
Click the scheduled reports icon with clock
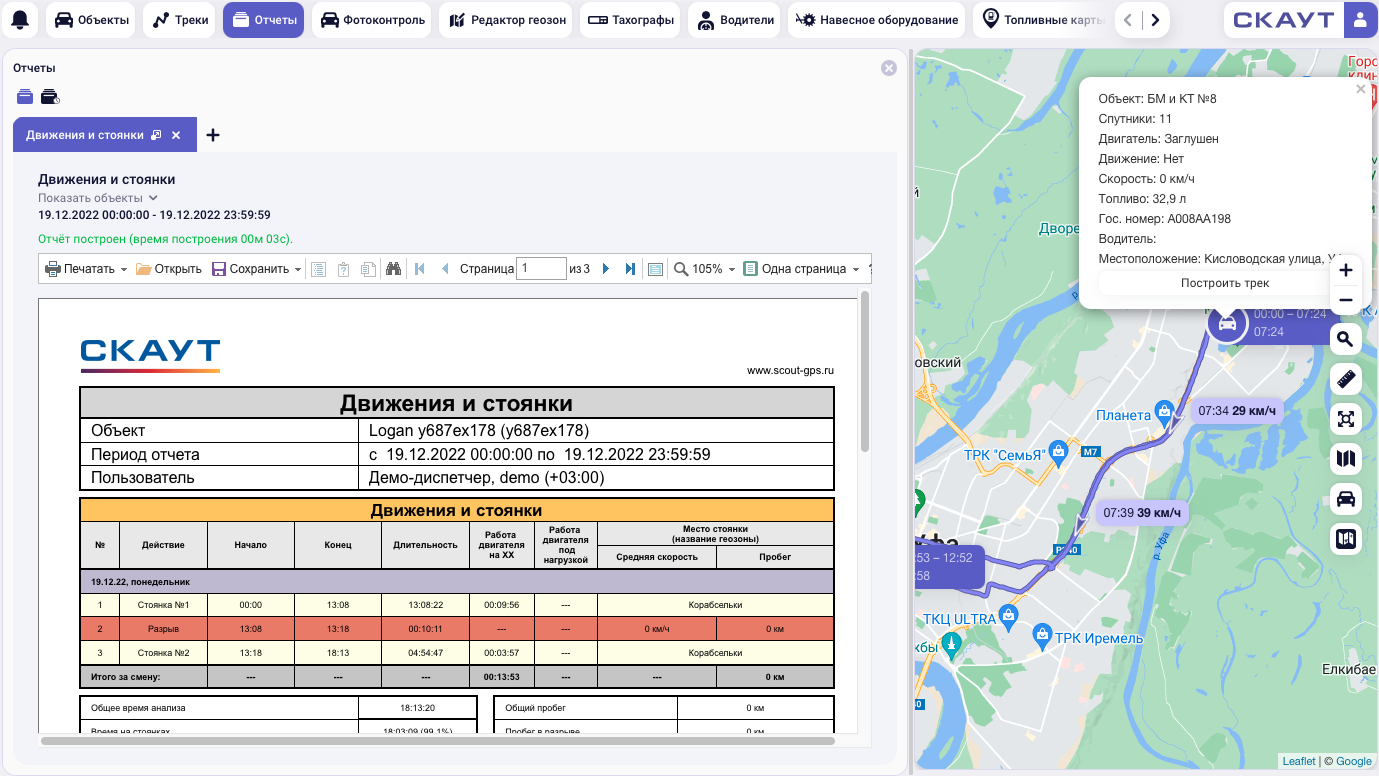[x=50, y=97]
